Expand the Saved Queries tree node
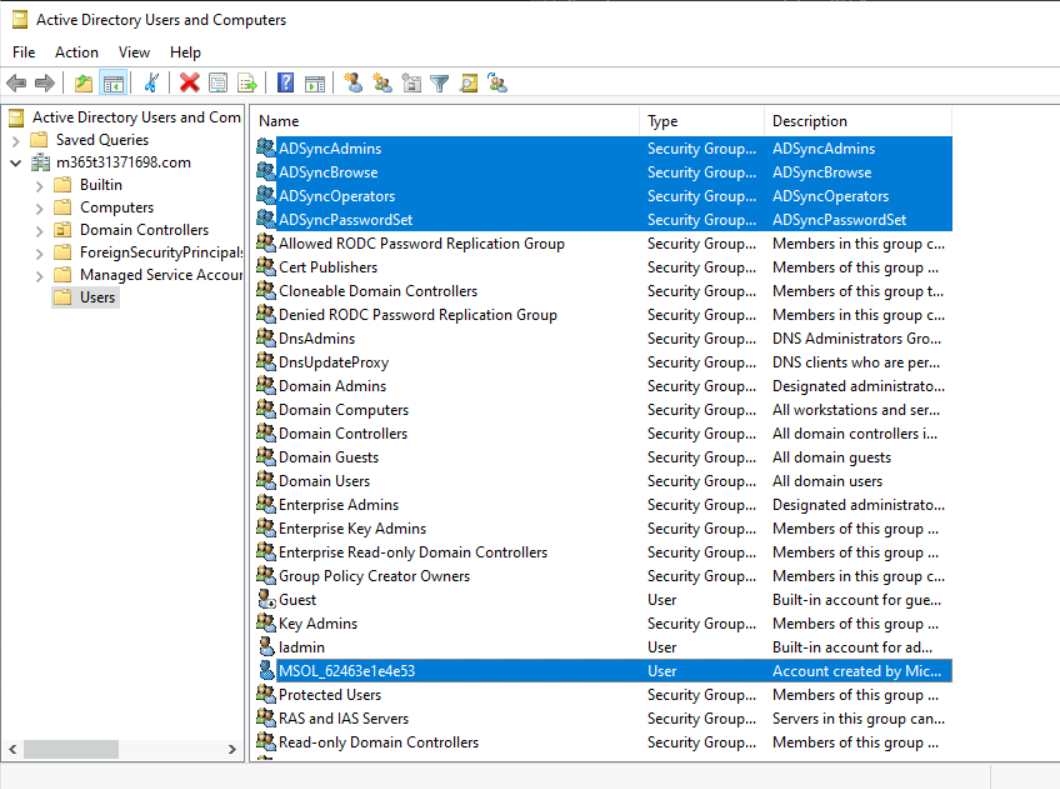Viewport: 1060px width, 789px height. (x=16, y=140)
